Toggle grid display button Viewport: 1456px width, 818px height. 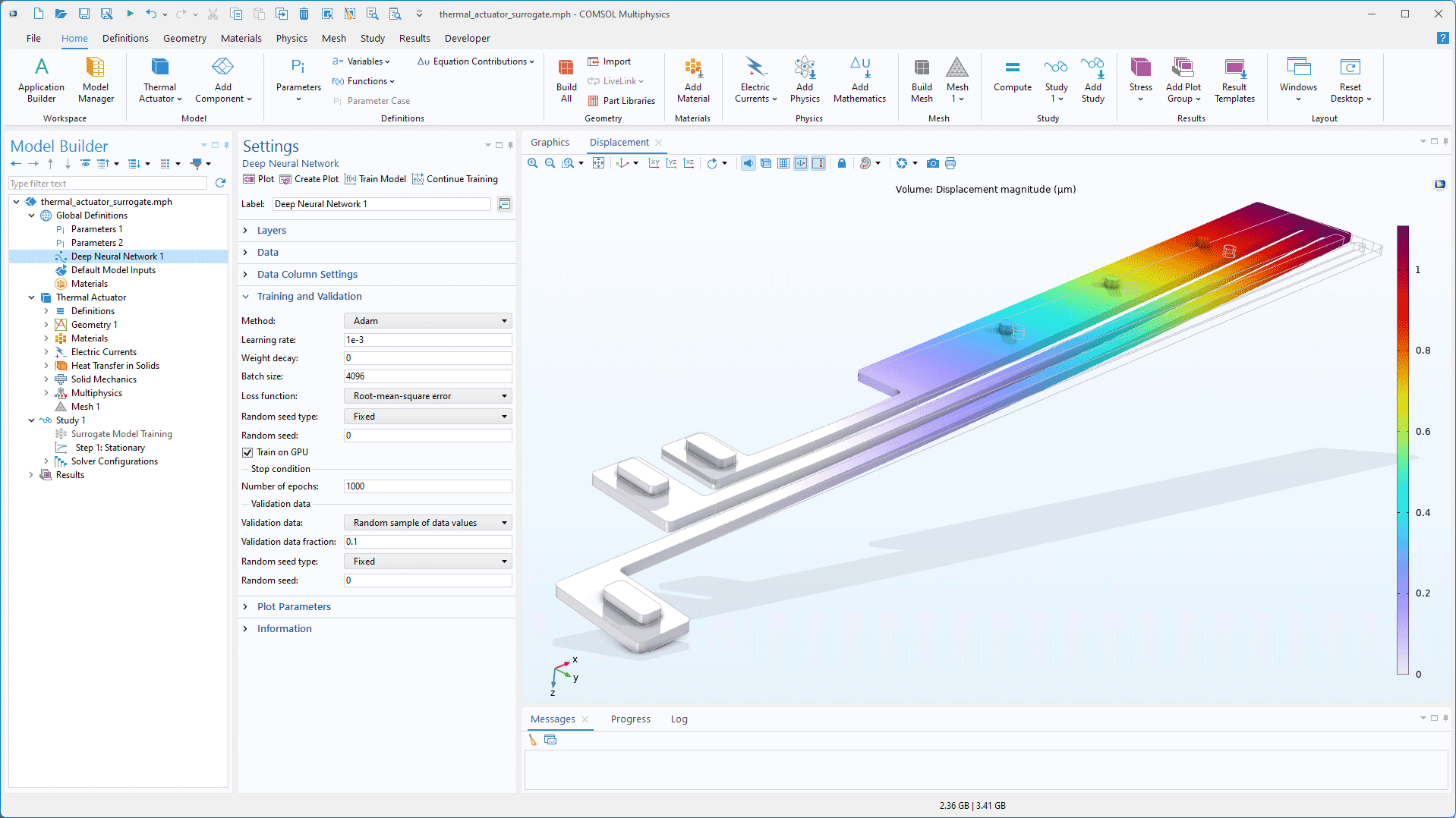[x=783, y=164]
